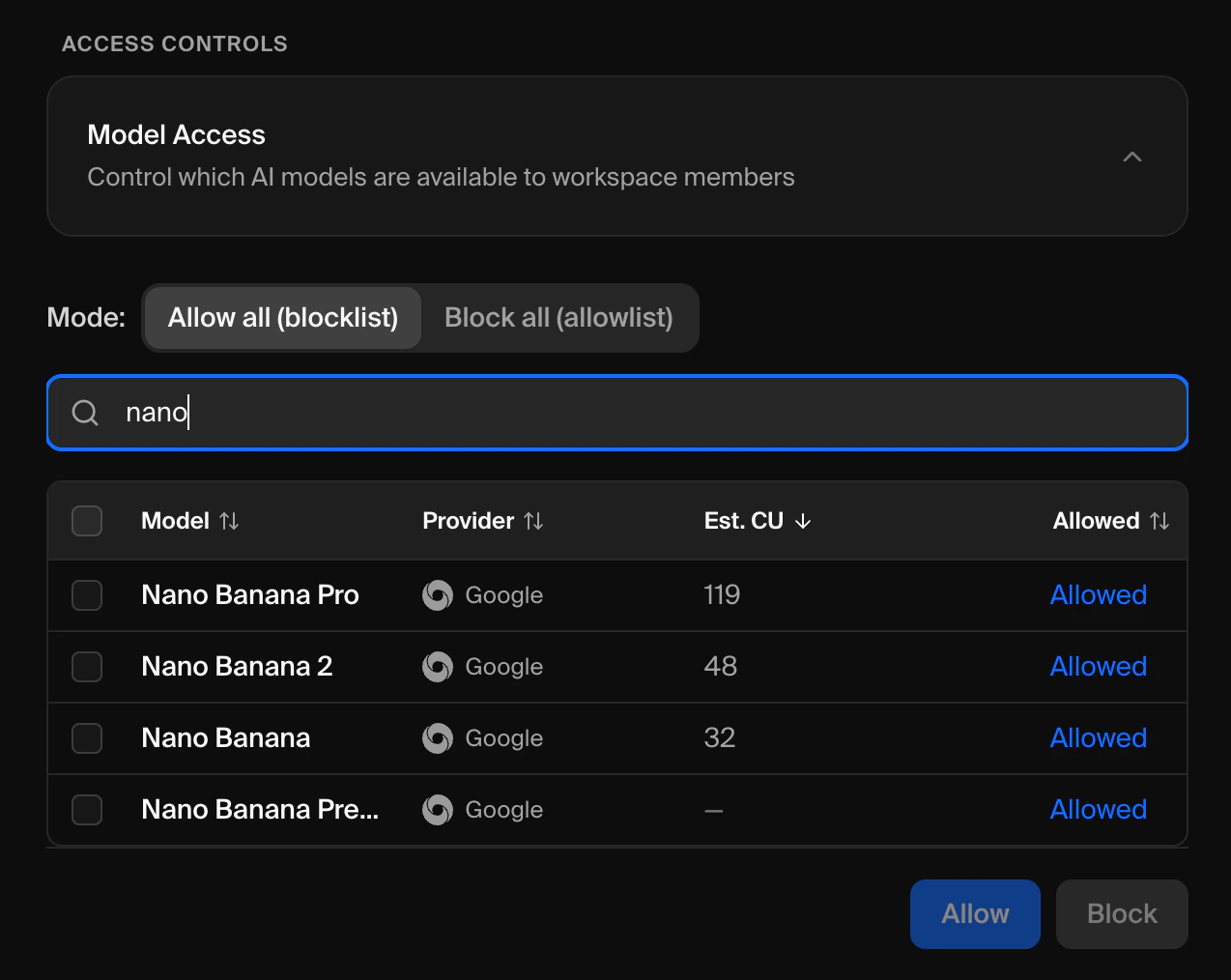
Task: Check the checkbox for Nano Banana Pro
Action: (86, 595)
